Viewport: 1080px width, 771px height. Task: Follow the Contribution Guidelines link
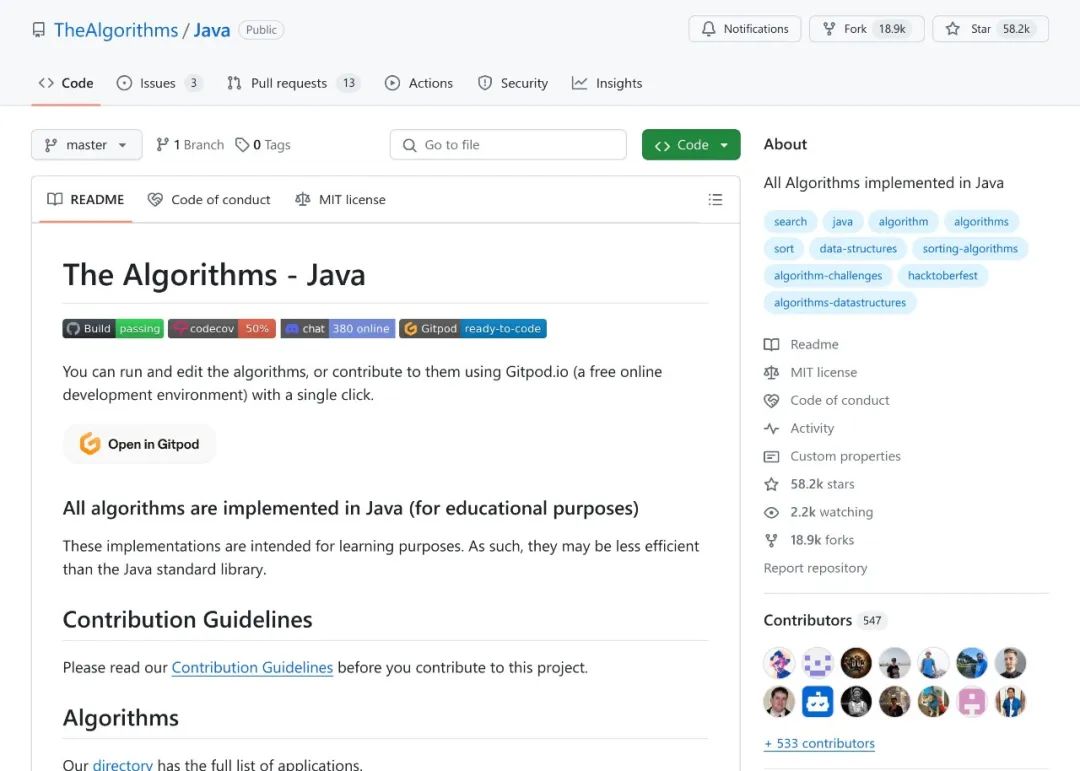(x=252, y=668)
